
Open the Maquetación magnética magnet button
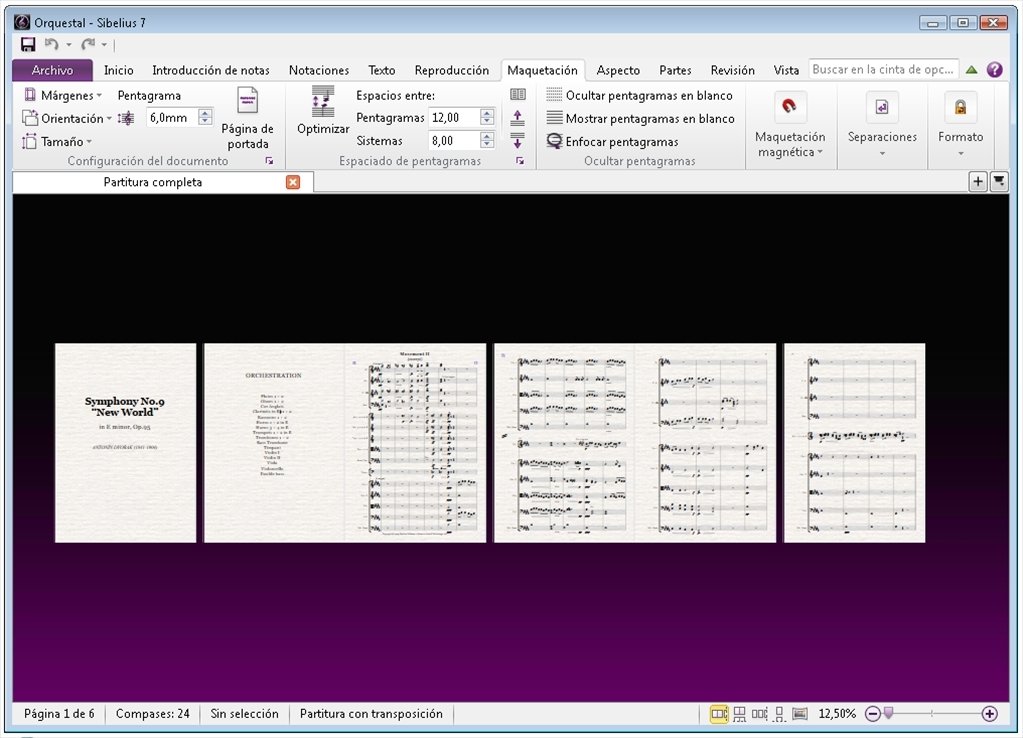pos(789,107)
